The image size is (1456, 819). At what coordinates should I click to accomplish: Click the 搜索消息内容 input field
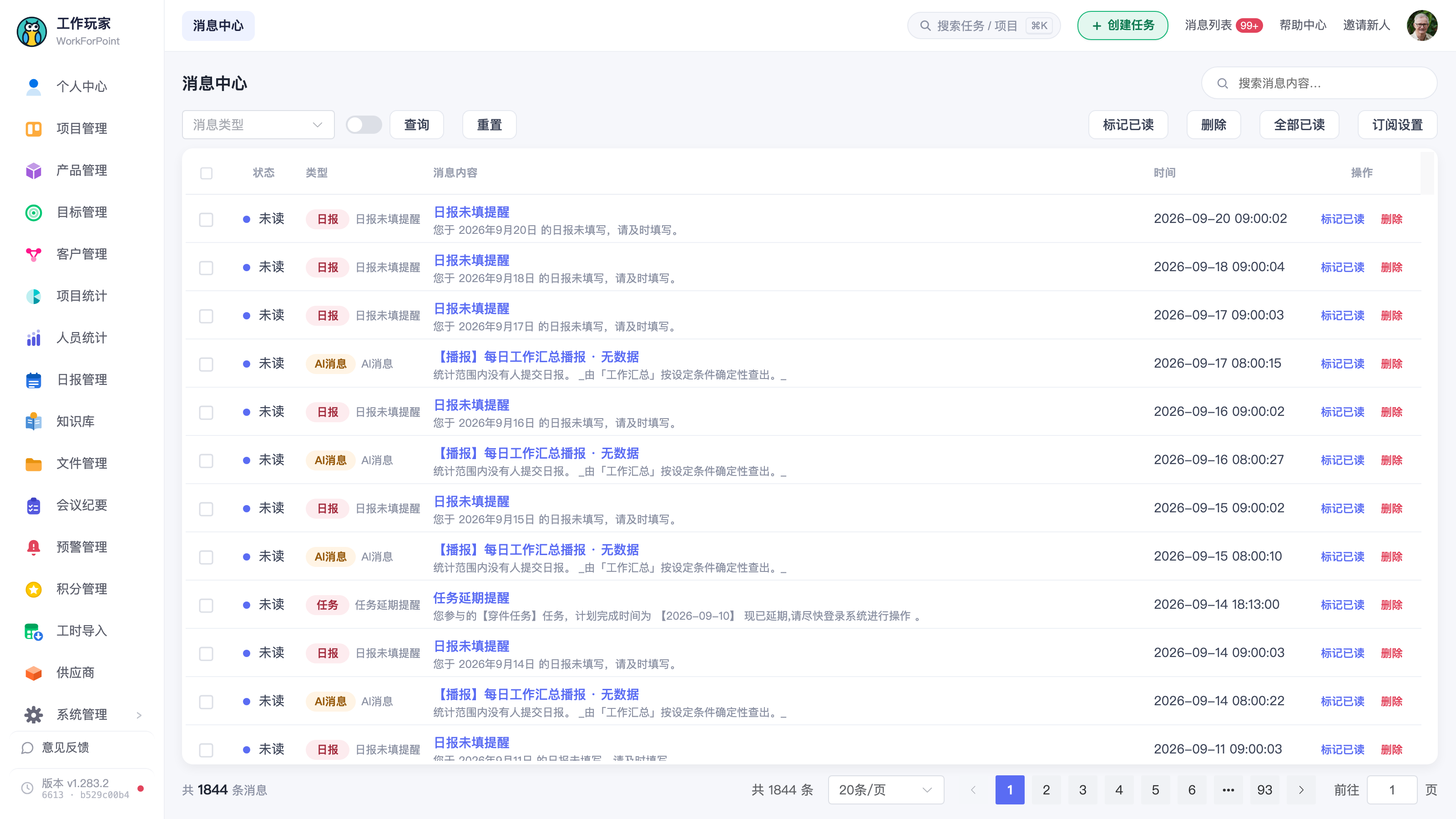pos(1319,83)
